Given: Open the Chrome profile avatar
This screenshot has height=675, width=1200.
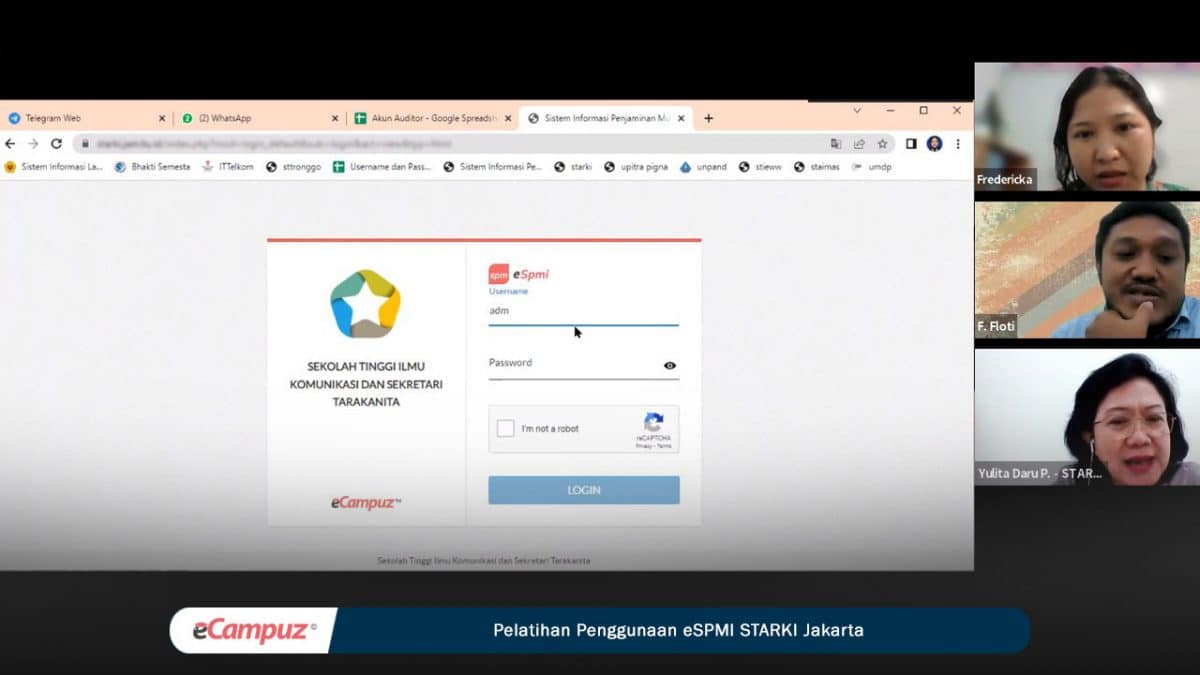Looking at the screenshot, I should pos(934,144).
